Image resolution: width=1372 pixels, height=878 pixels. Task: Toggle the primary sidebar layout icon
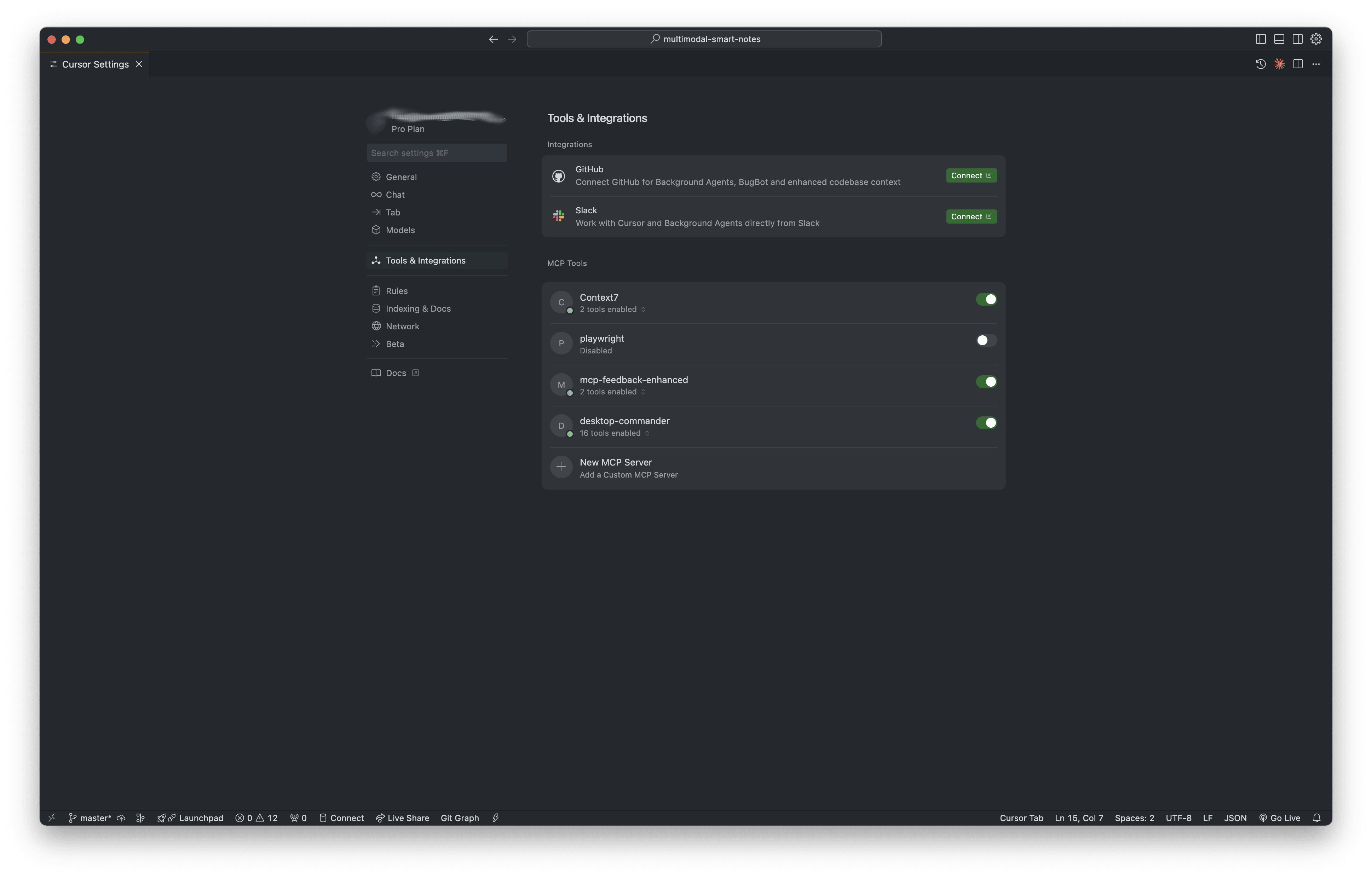click(1260, 39)
